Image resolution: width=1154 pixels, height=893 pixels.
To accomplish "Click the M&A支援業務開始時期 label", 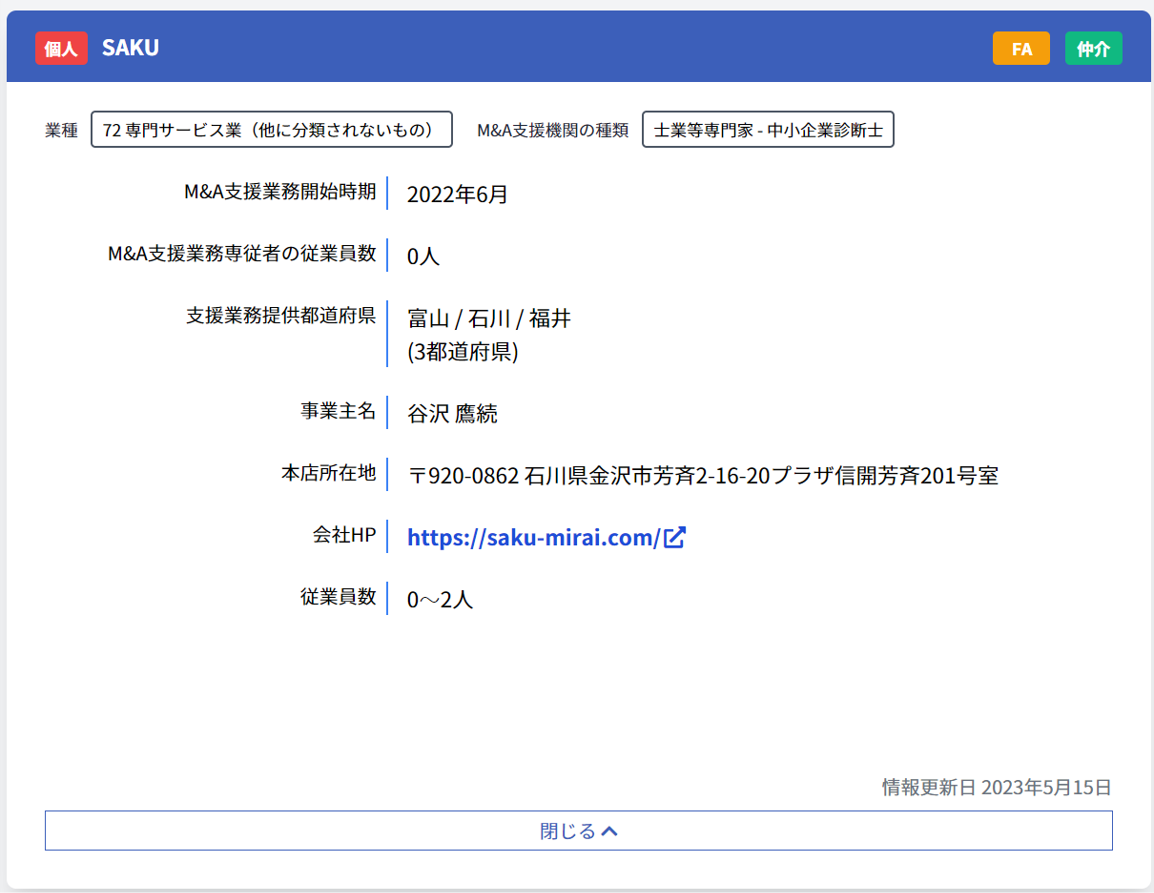I will 280,191.
